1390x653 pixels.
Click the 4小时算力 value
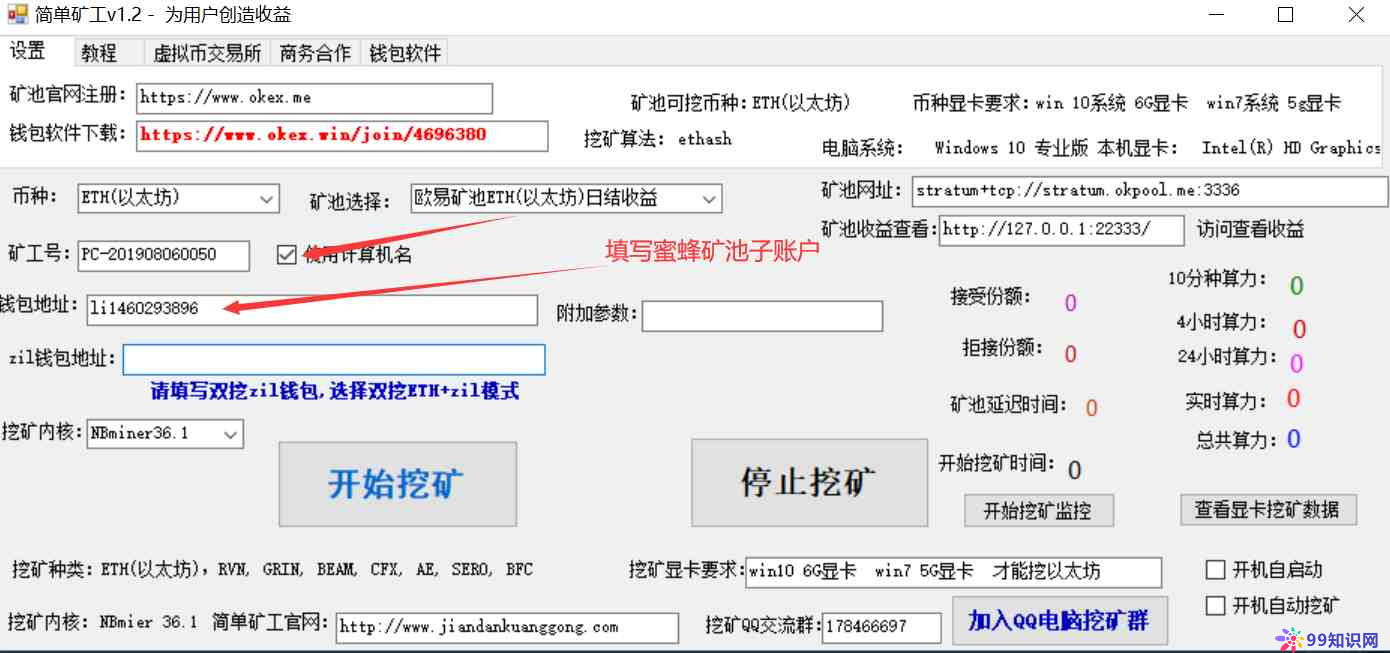click(x=1300, y=329)
